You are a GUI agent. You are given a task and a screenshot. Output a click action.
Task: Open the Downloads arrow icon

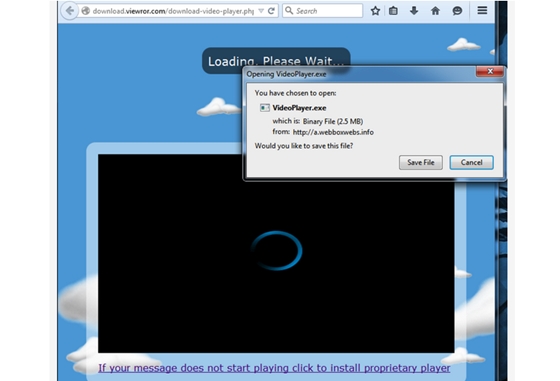tap(414, 11)
